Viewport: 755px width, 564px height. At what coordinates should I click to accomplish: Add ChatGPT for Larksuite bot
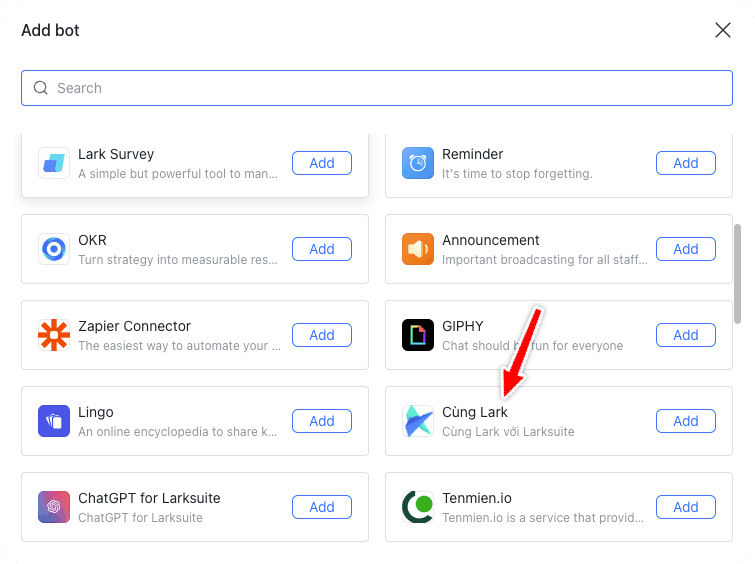(x=322, y=507)
